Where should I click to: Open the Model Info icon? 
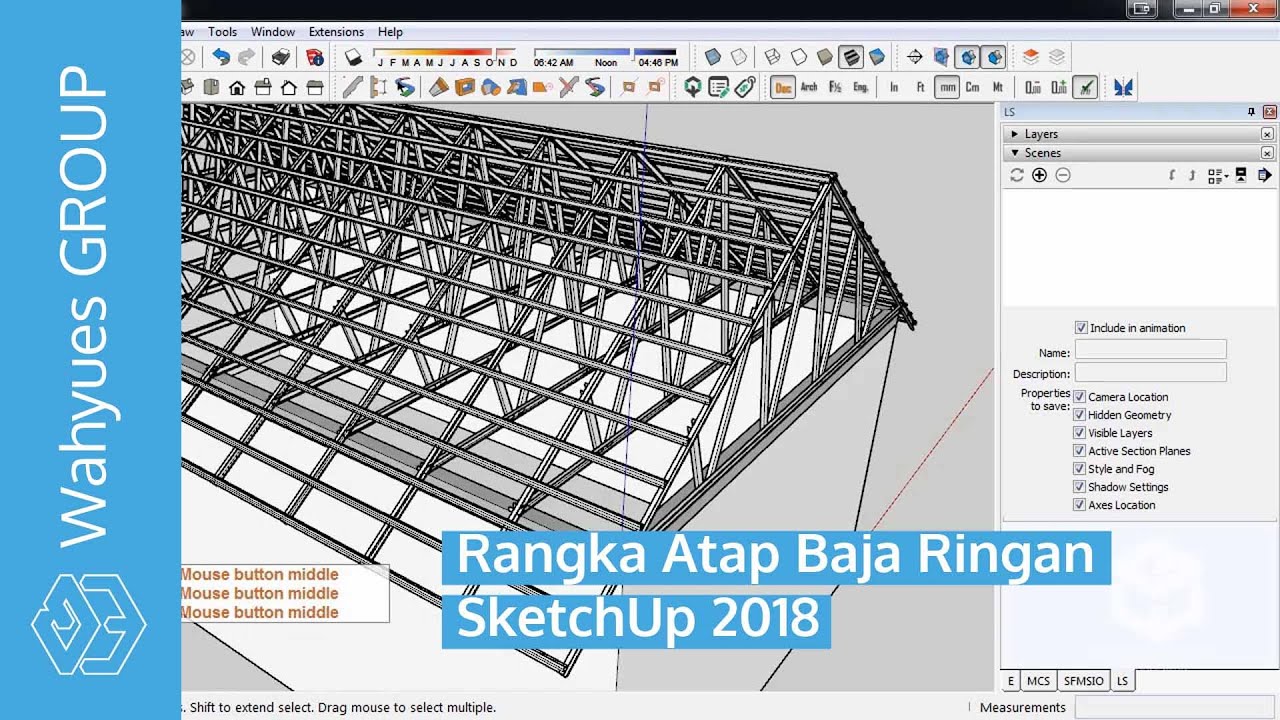pos(314,58)
